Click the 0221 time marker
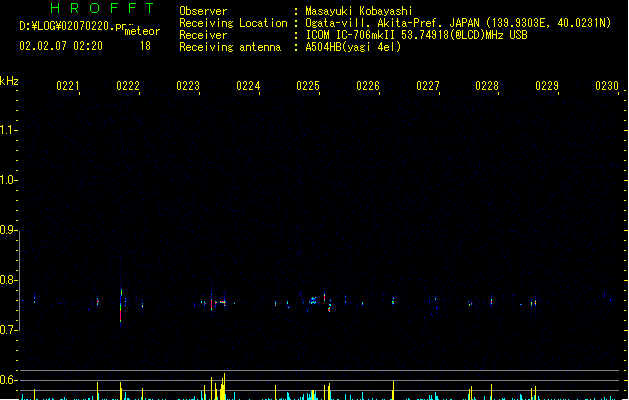The height and width of the screenshot is (400, 629). pos(68,86)
